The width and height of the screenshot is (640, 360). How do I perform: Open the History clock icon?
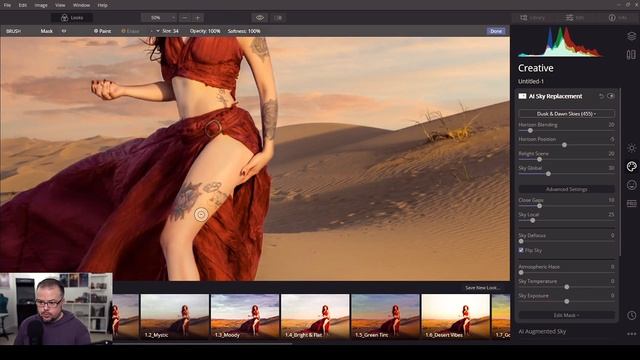coord(631,315)
